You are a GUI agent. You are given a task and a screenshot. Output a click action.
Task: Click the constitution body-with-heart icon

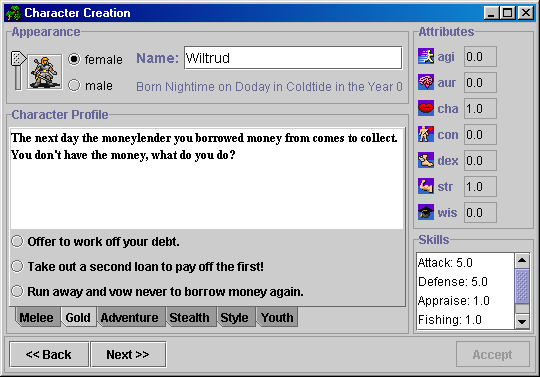tap(426, 134)
